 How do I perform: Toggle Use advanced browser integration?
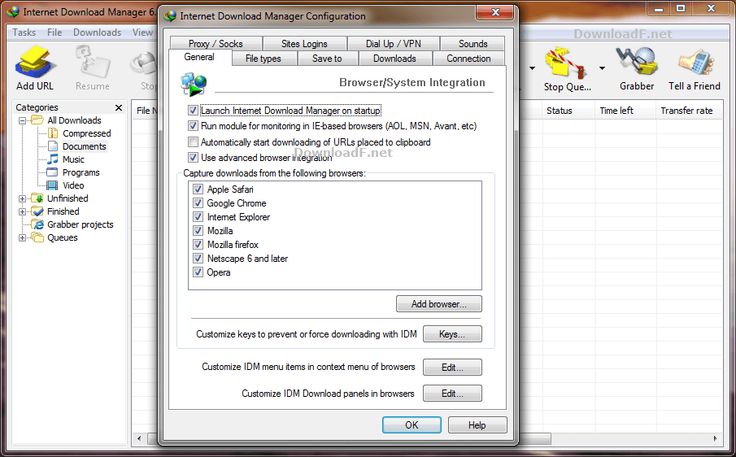(193, 157)
